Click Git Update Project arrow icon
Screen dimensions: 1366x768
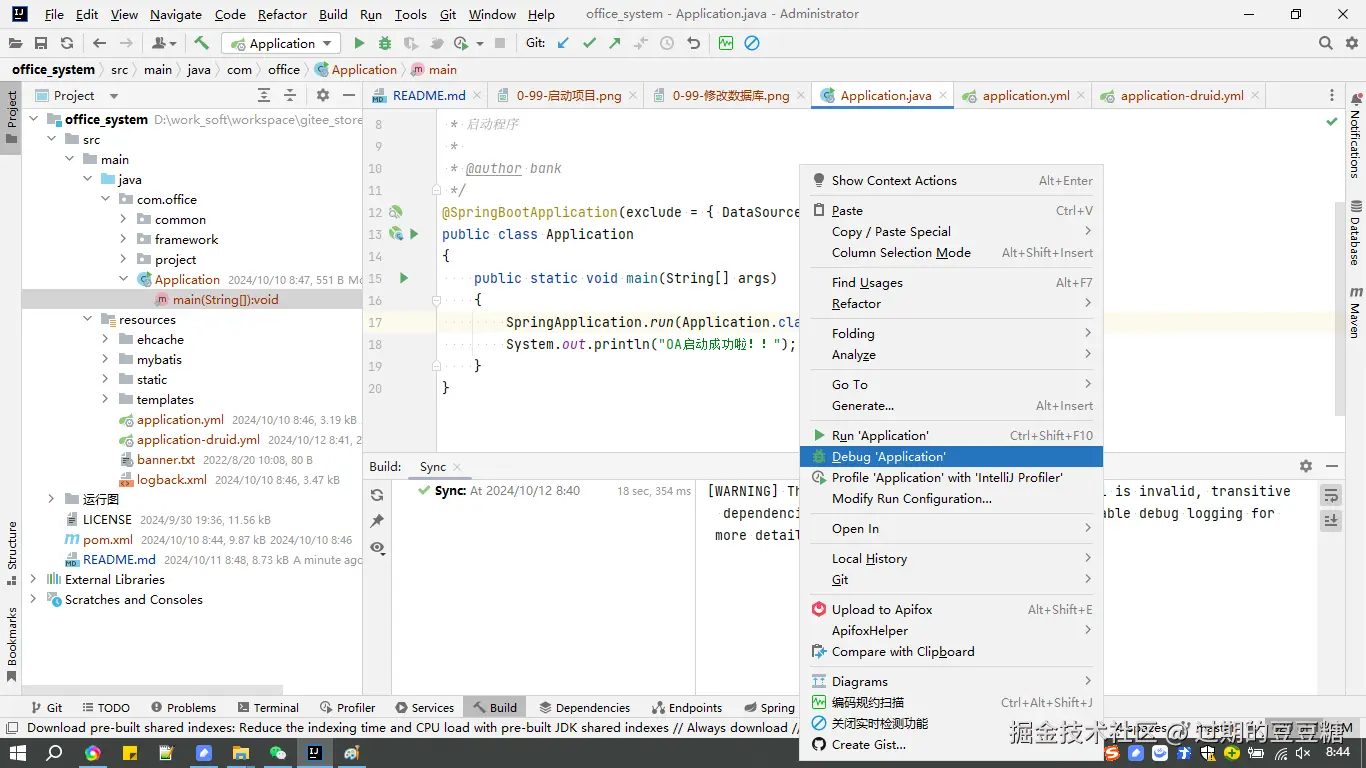[x=563, y=43]
